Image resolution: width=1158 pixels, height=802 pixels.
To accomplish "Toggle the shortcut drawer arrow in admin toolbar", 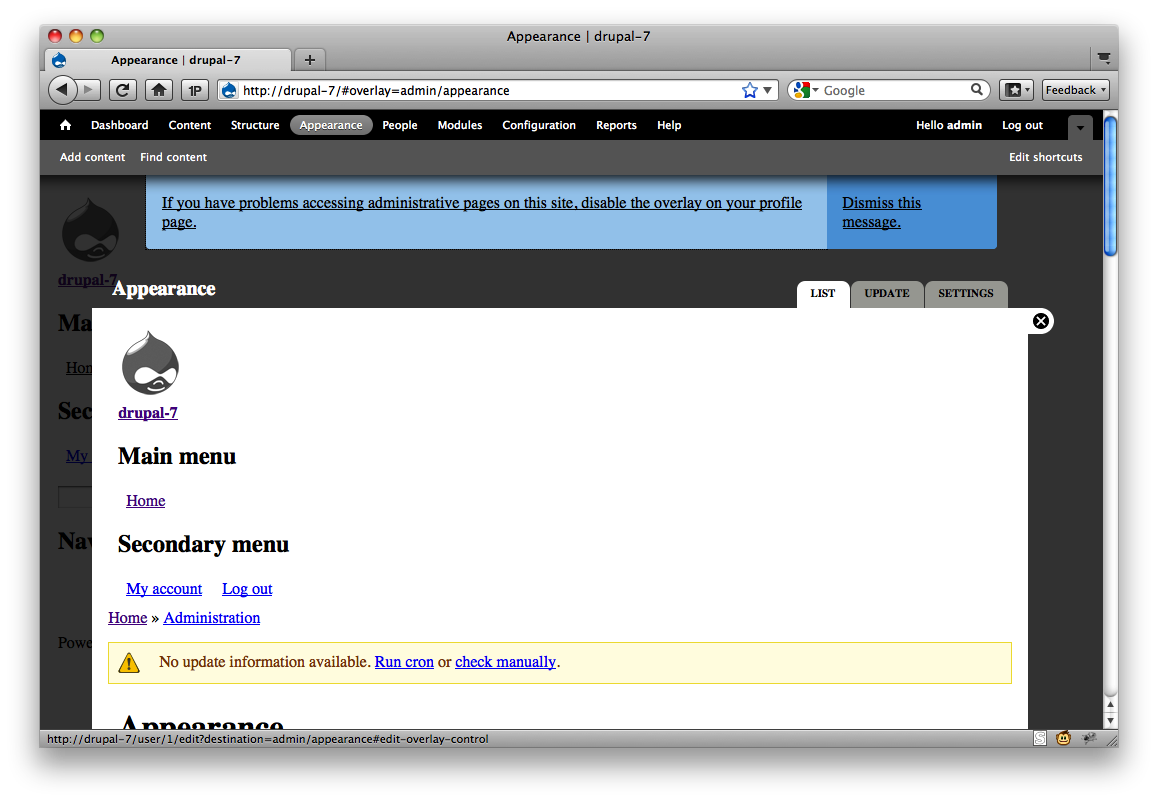I will pos(1080,128).
